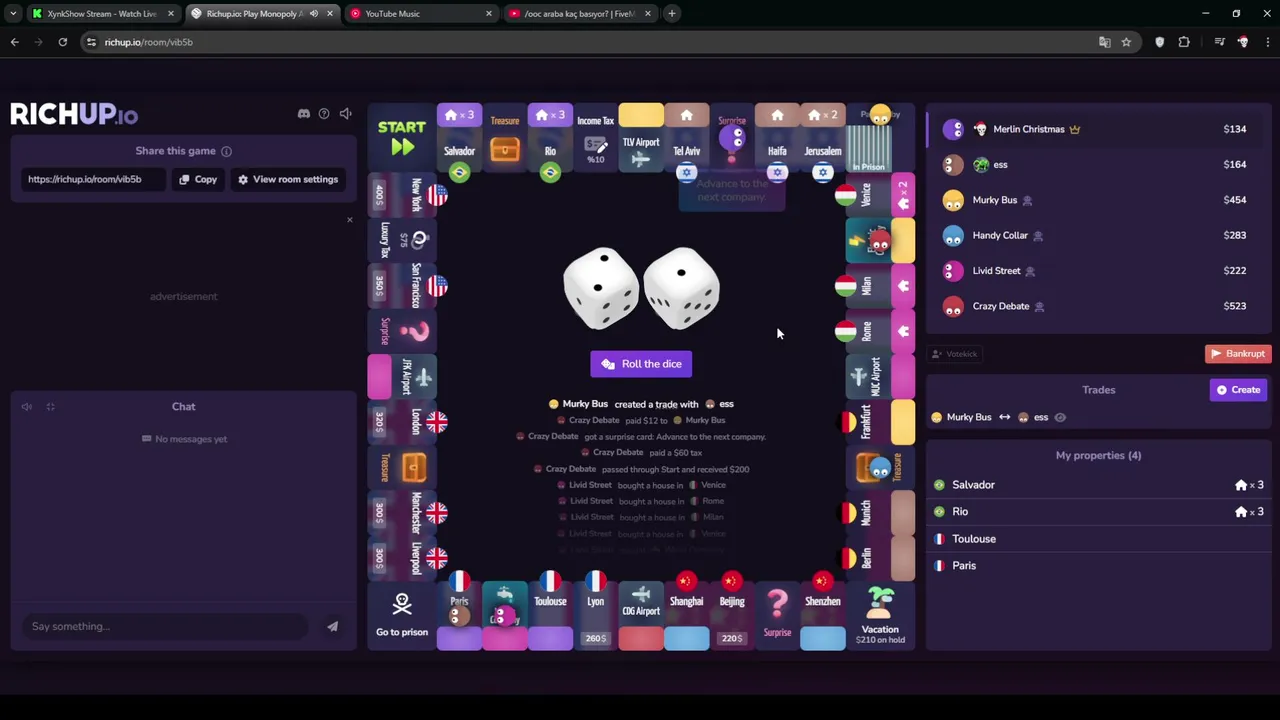Select the JFK Airport tile
This screenshot has height=720, width=1280.
click(402, 377)
